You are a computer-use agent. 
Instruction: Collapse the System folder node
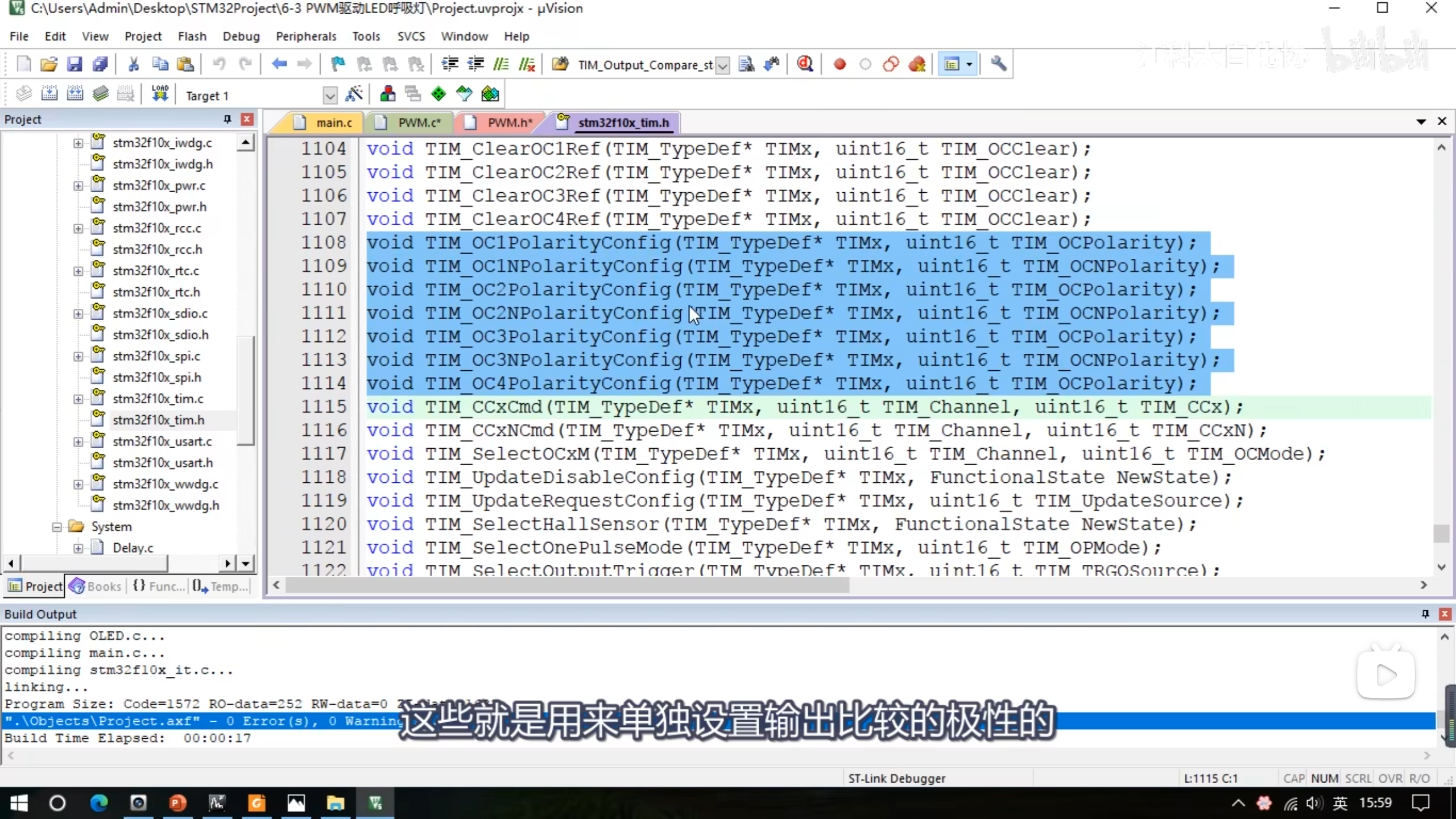click(x=57, y=527)
